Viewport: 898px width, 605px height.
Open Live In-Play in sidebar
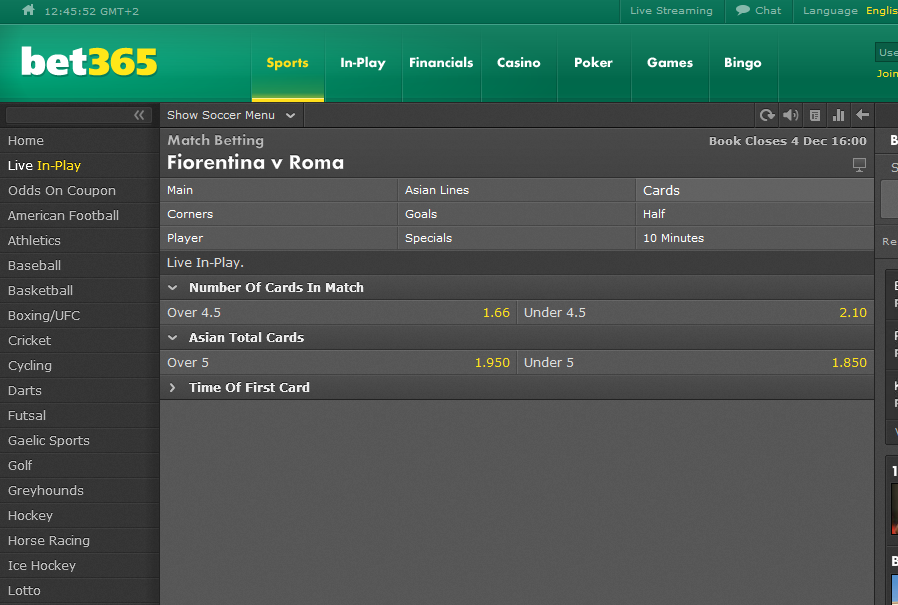click(80, 166)
